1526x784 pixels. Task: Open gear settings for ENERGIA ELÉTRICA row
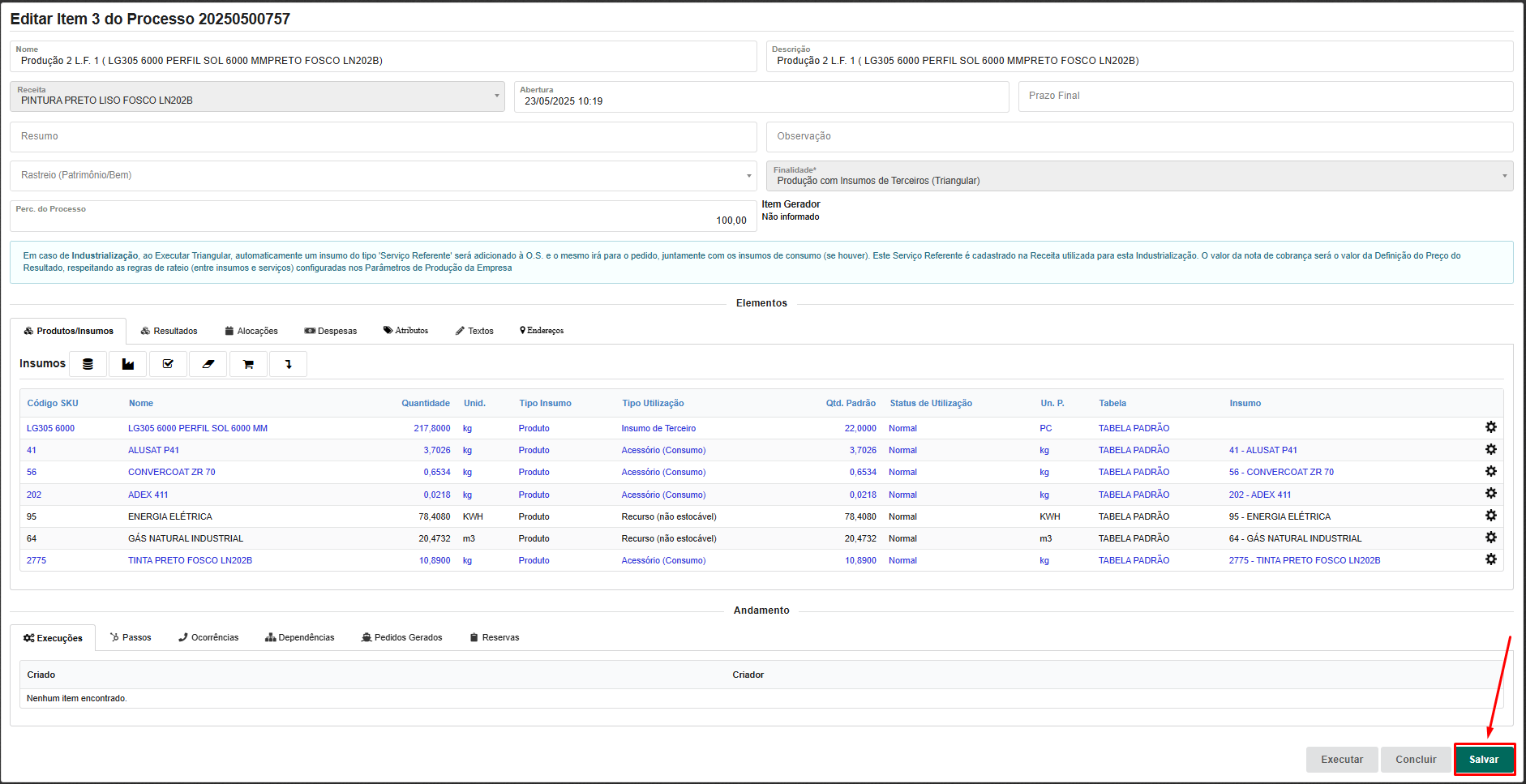1490,516
